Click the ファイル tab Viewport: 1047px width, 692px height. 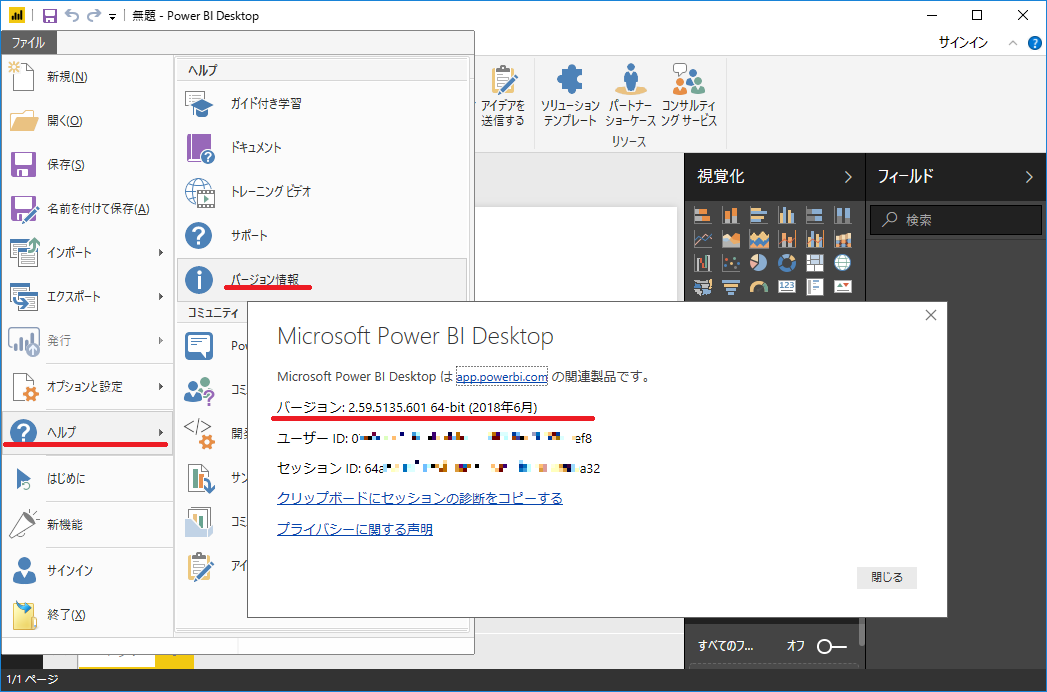29,43
